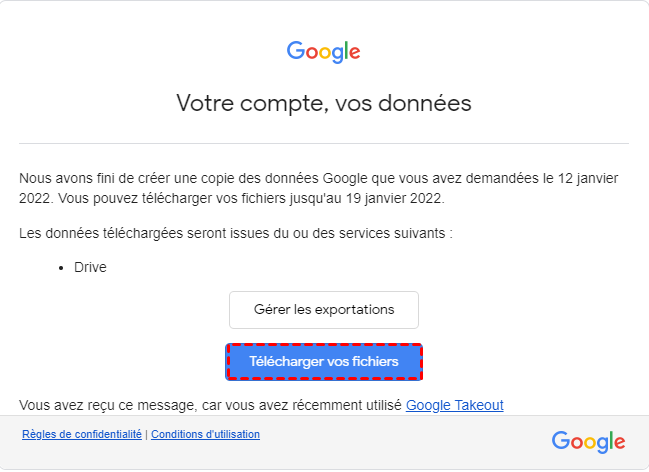Open Règles de confidentialité link
649x472 pixels.
pos(81,434)
